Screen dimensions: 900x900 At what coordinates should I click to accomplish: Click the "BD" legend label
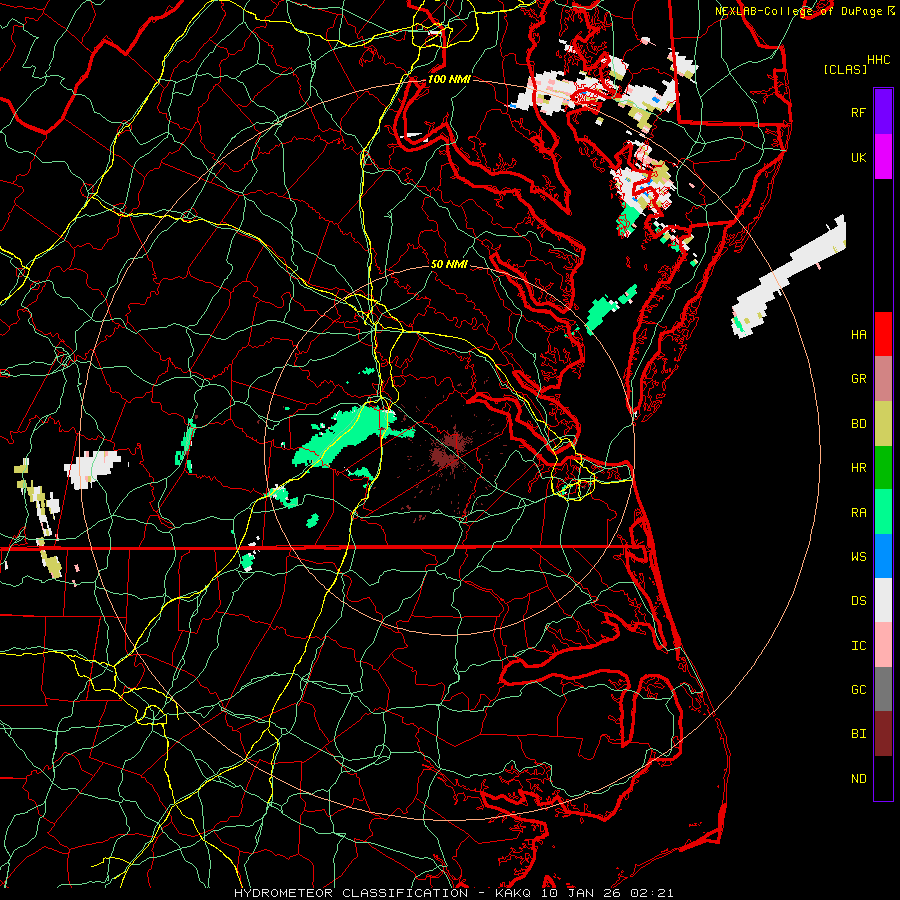coord(858,424)
